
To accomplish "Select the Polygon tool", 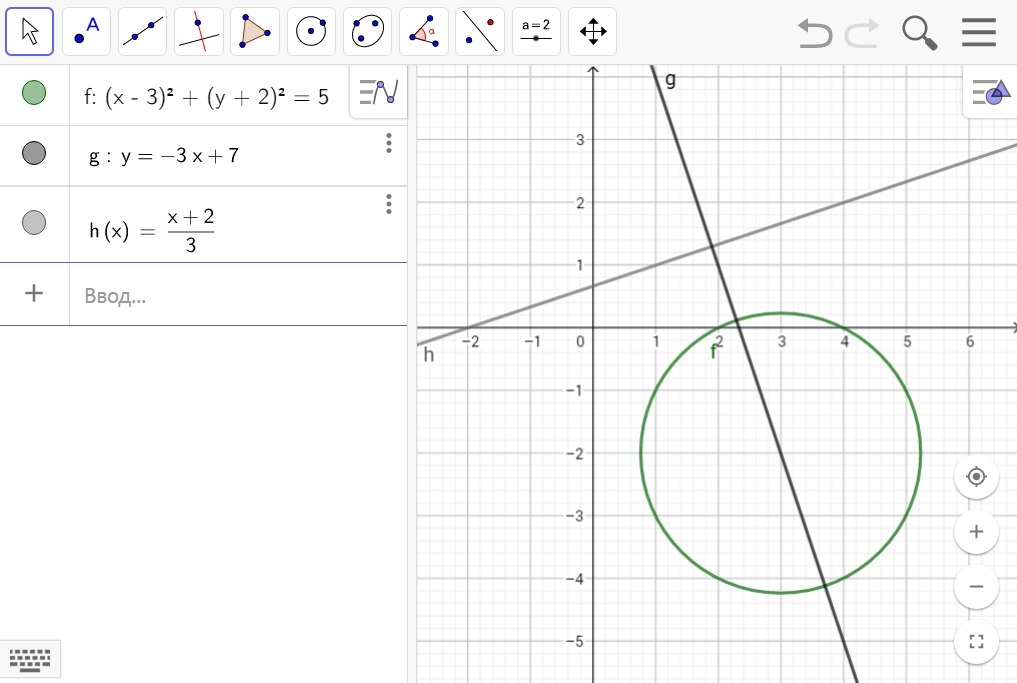I will pyautogui.click(x=254, y=31).
